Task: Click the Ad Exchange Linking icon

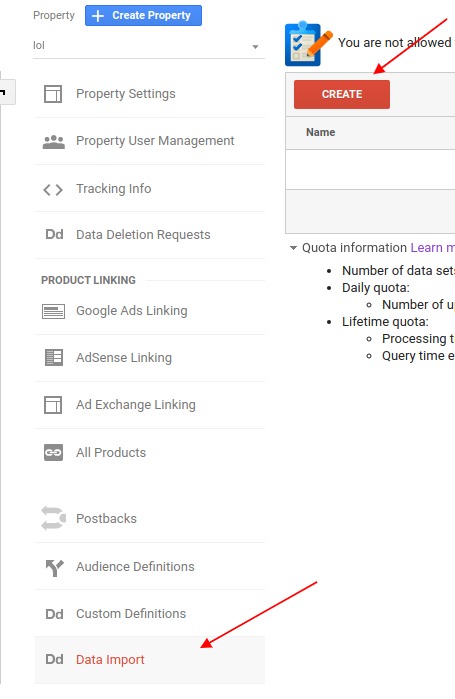Action: [x=53, y=405]
